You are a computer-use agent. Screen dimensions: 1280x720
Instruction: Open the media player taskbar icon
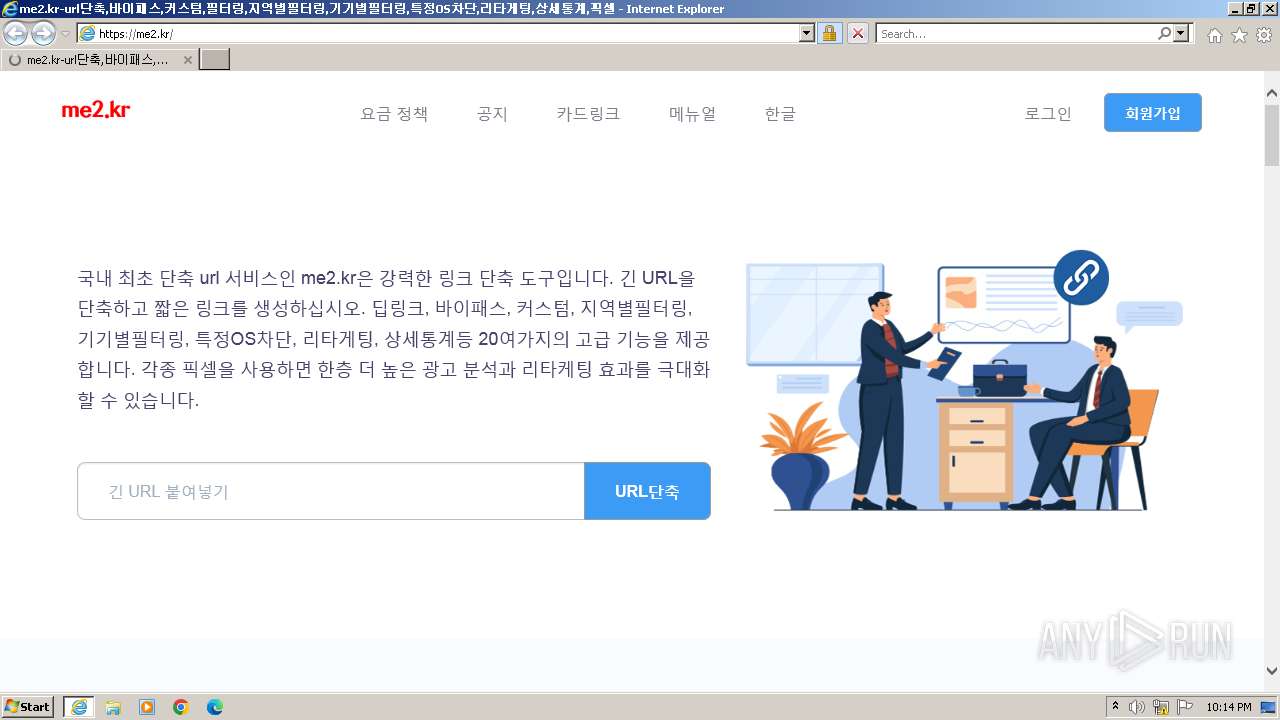[147, 707]
